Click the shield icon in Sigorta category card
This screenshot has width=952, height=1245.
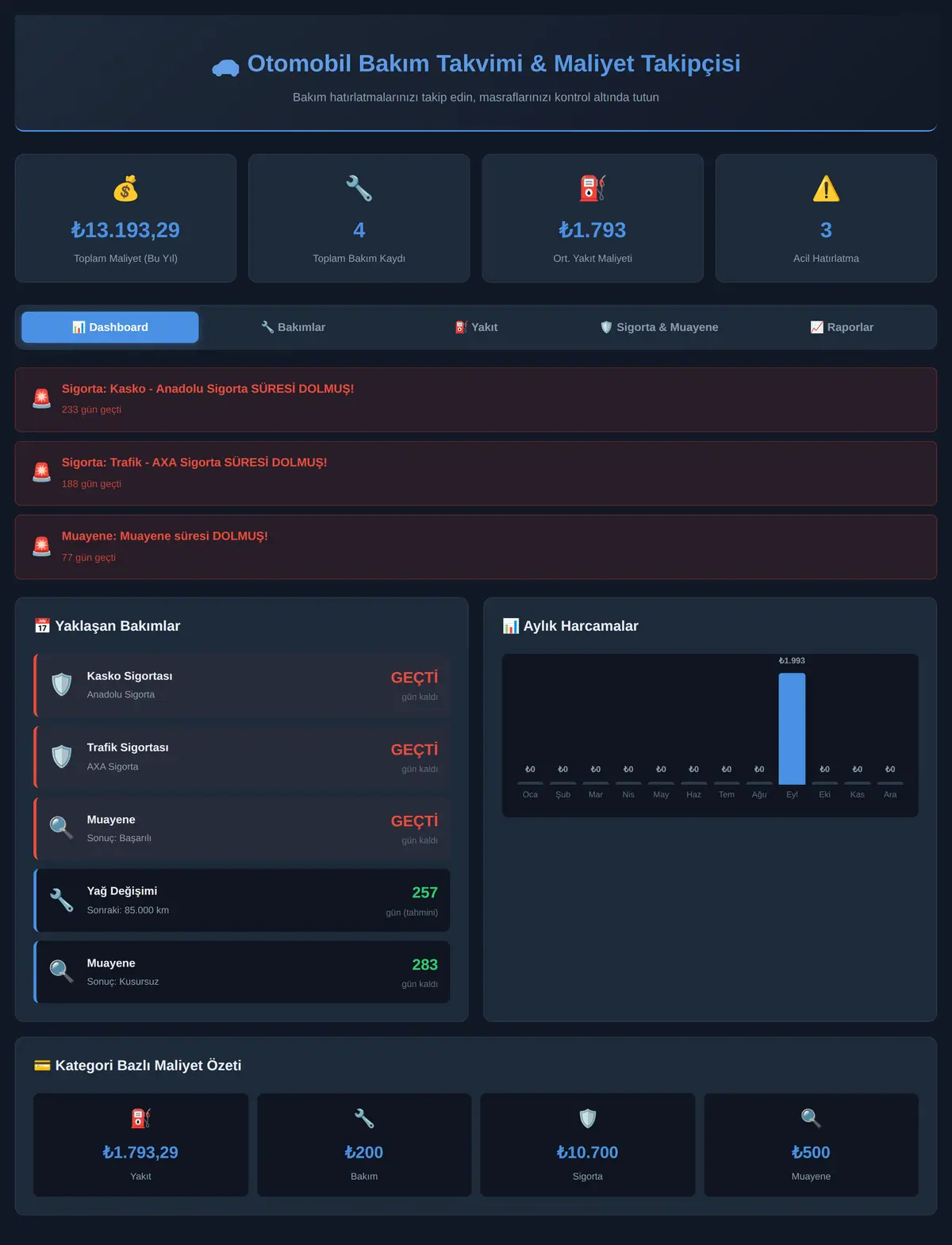pos(588,1118)
